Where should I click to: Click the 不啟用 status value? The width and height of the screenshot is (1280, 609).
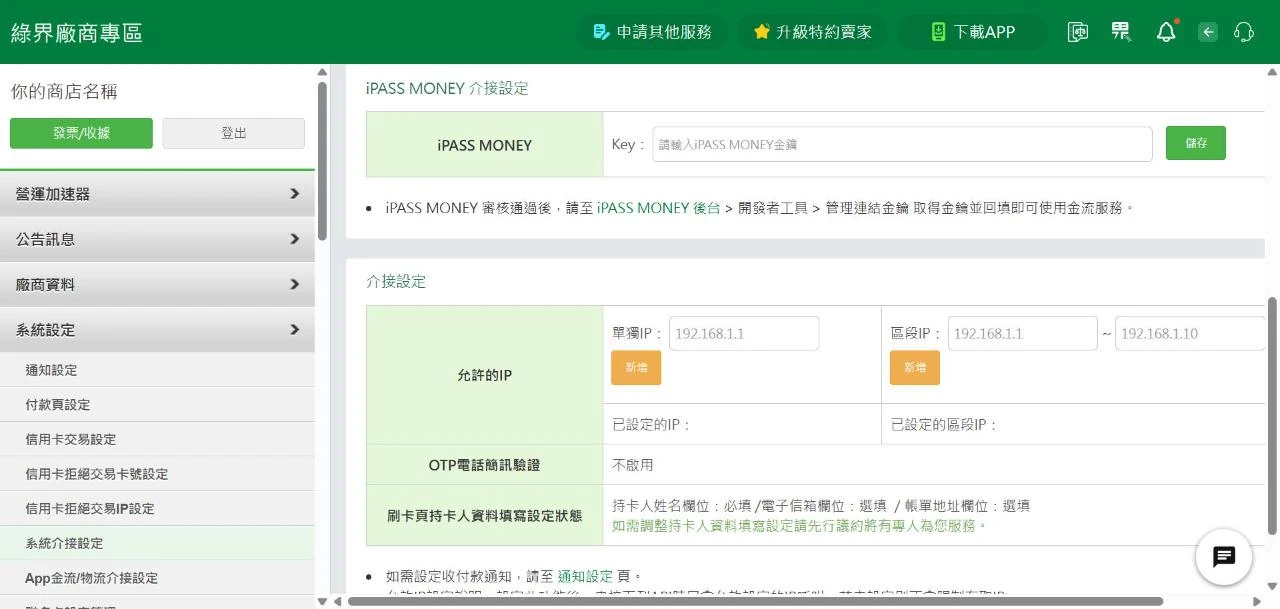coord(633,465)
